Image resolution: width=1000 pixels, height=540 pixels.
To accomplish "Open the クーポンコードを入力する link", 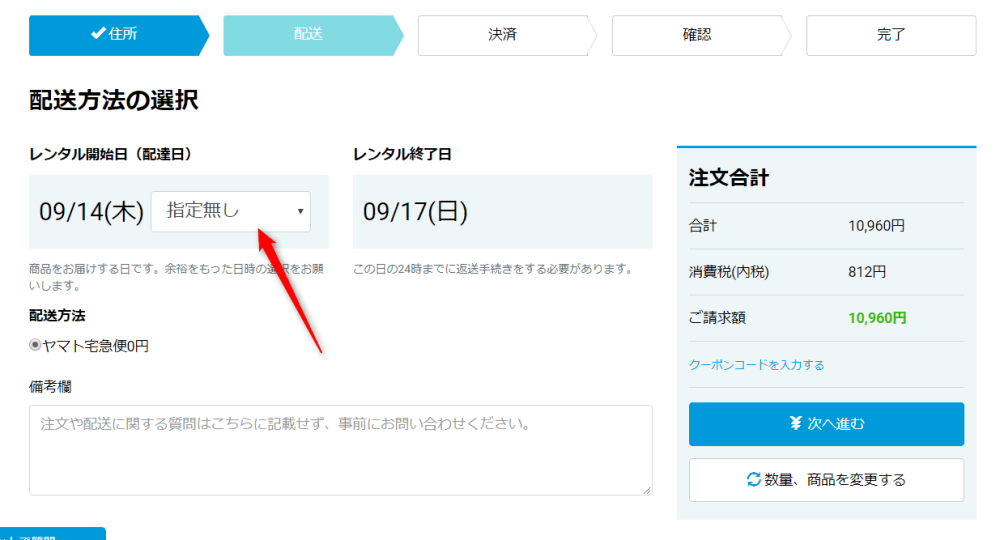I will coord(756,365).
